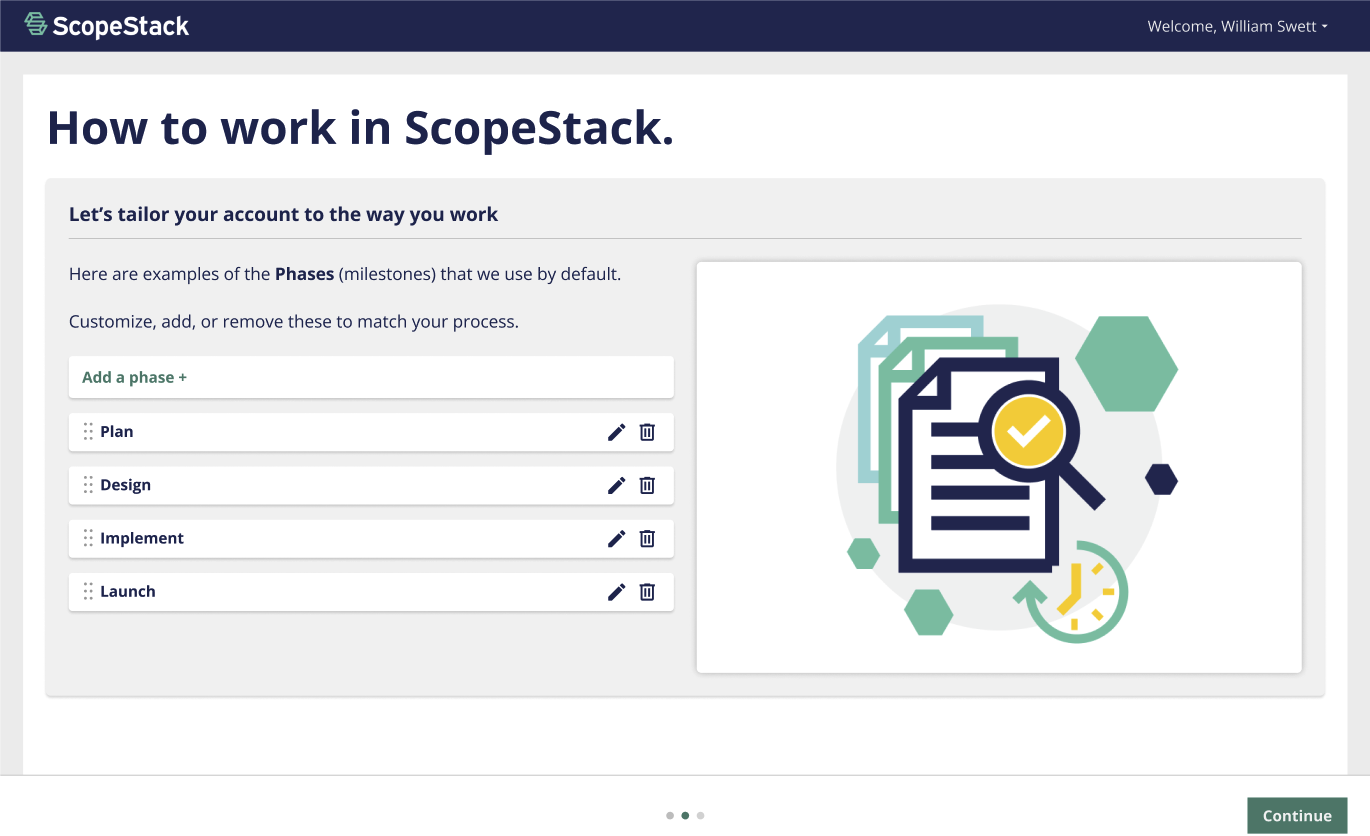Select the second step pagination dot
The width and height of the screenshot is (1370, 836).
pyautogui.click(x=685, y=815)
